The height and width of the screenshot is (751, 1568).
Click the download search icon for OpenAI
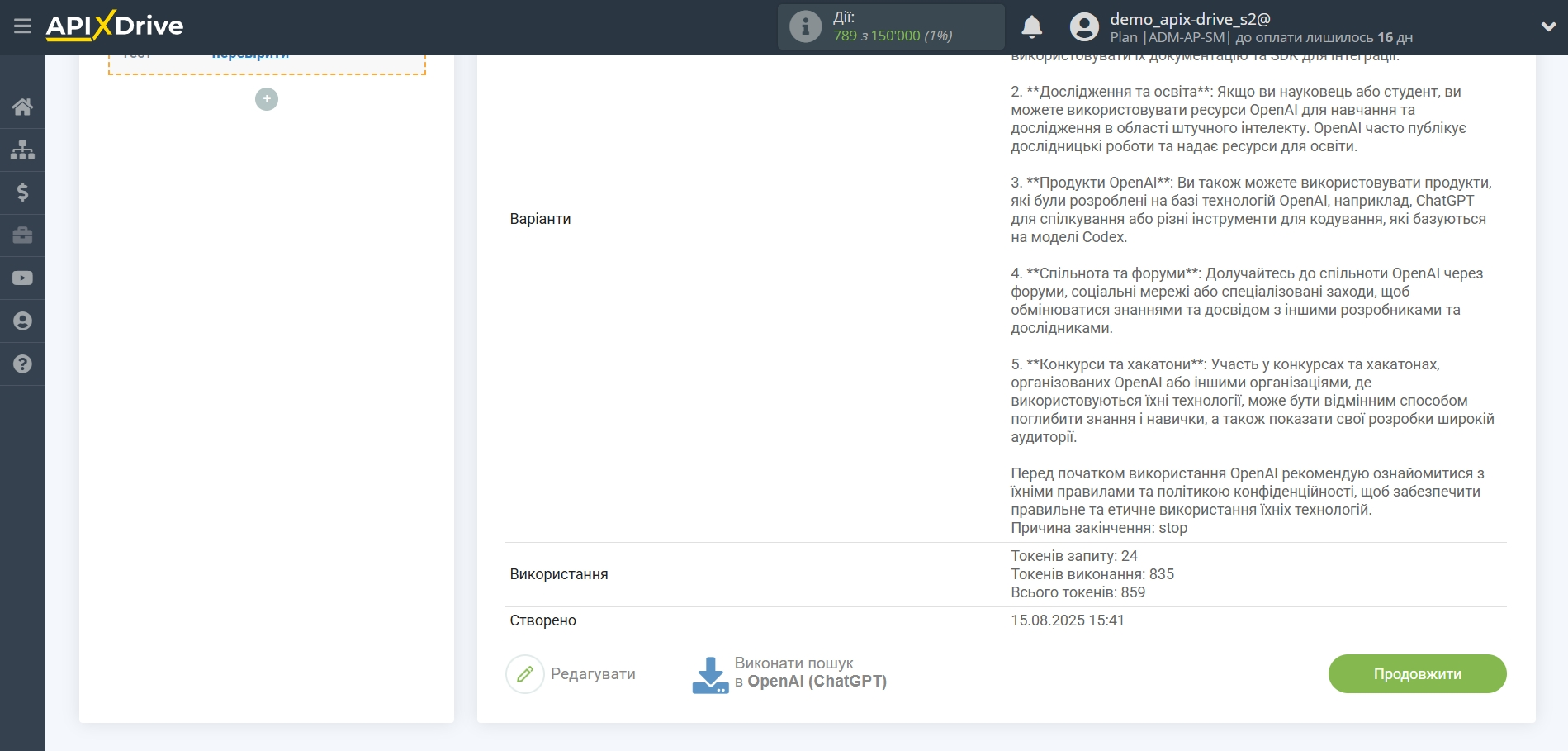(710, 675)
